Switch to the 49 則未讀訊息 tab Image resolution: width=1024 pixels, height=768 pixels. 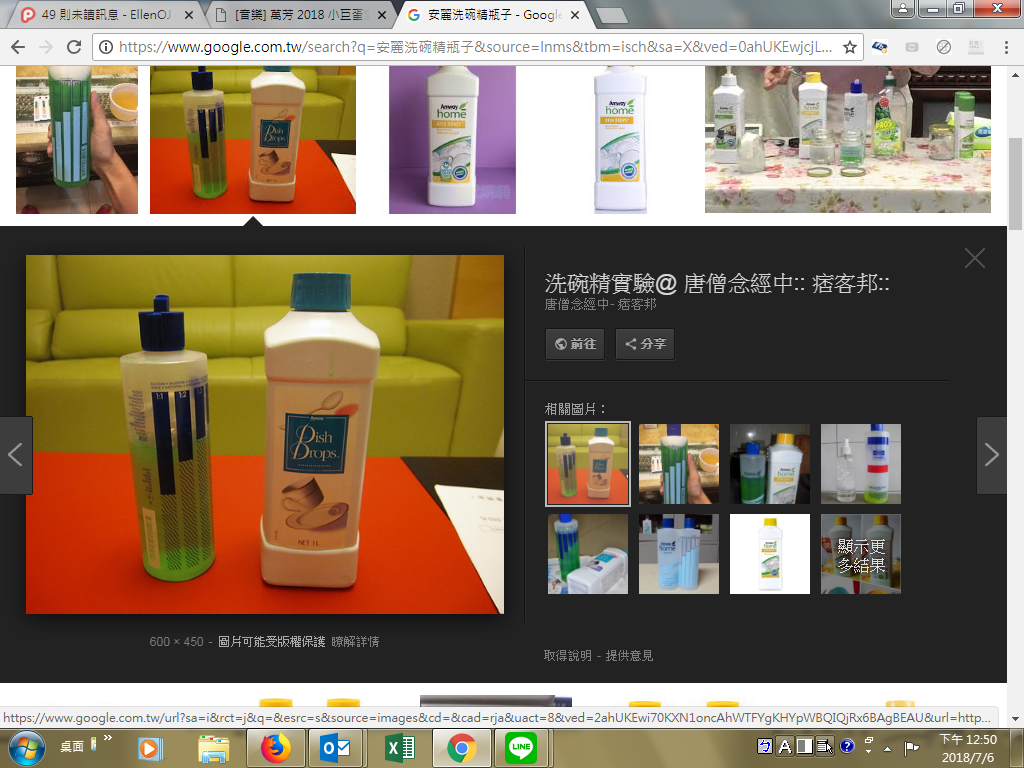coord(105,14)
